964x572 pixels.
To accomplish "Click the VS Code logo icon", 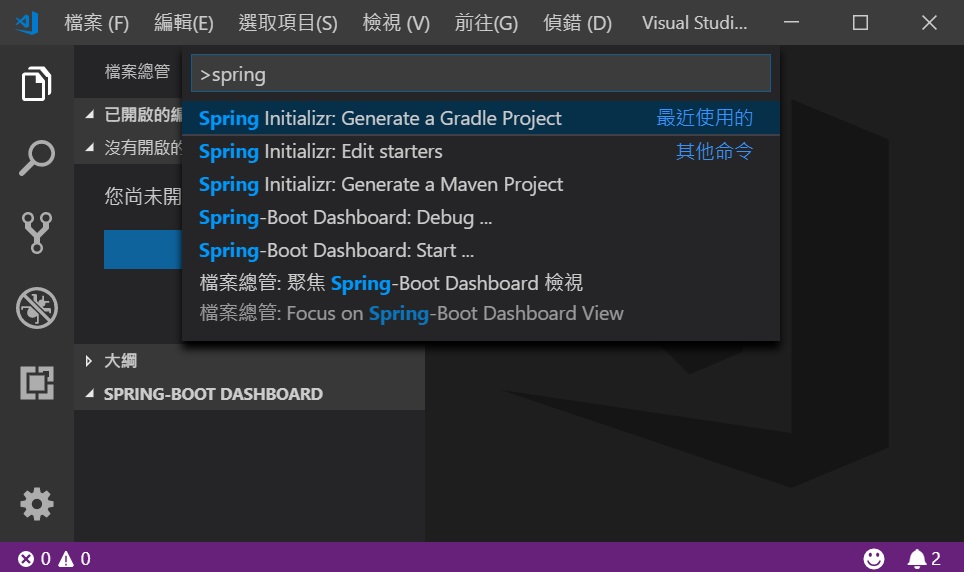I will (x=27, y=23).
